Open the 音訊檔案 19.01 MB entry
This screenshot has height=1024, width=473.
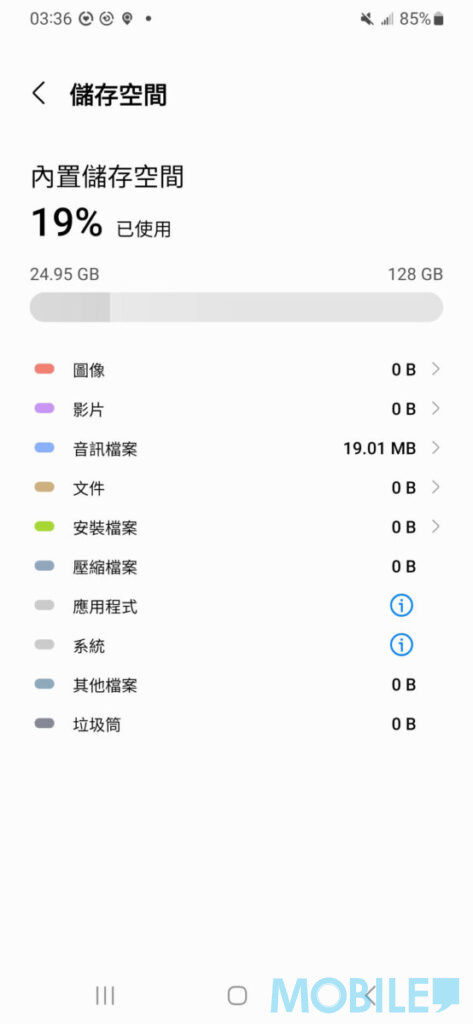pyautogui.click(x=236, y=448)
